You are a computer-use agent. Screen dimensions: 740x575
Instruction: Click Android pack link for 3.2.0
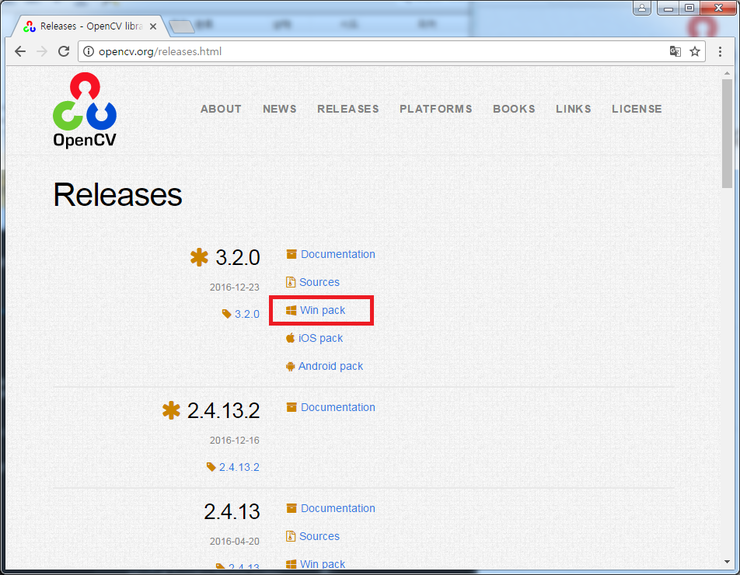click(x=331, y=366)
